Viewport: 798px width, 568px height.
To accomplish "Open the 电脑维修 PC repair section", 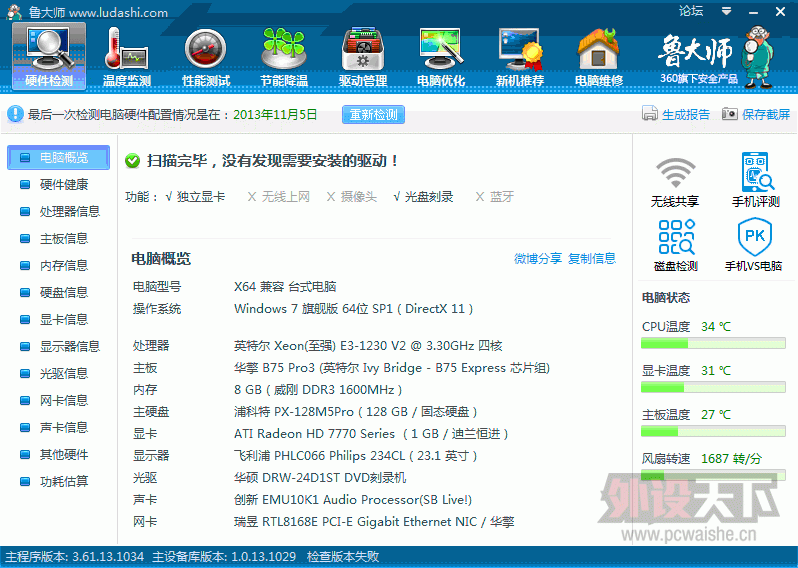I will (598, 56).
